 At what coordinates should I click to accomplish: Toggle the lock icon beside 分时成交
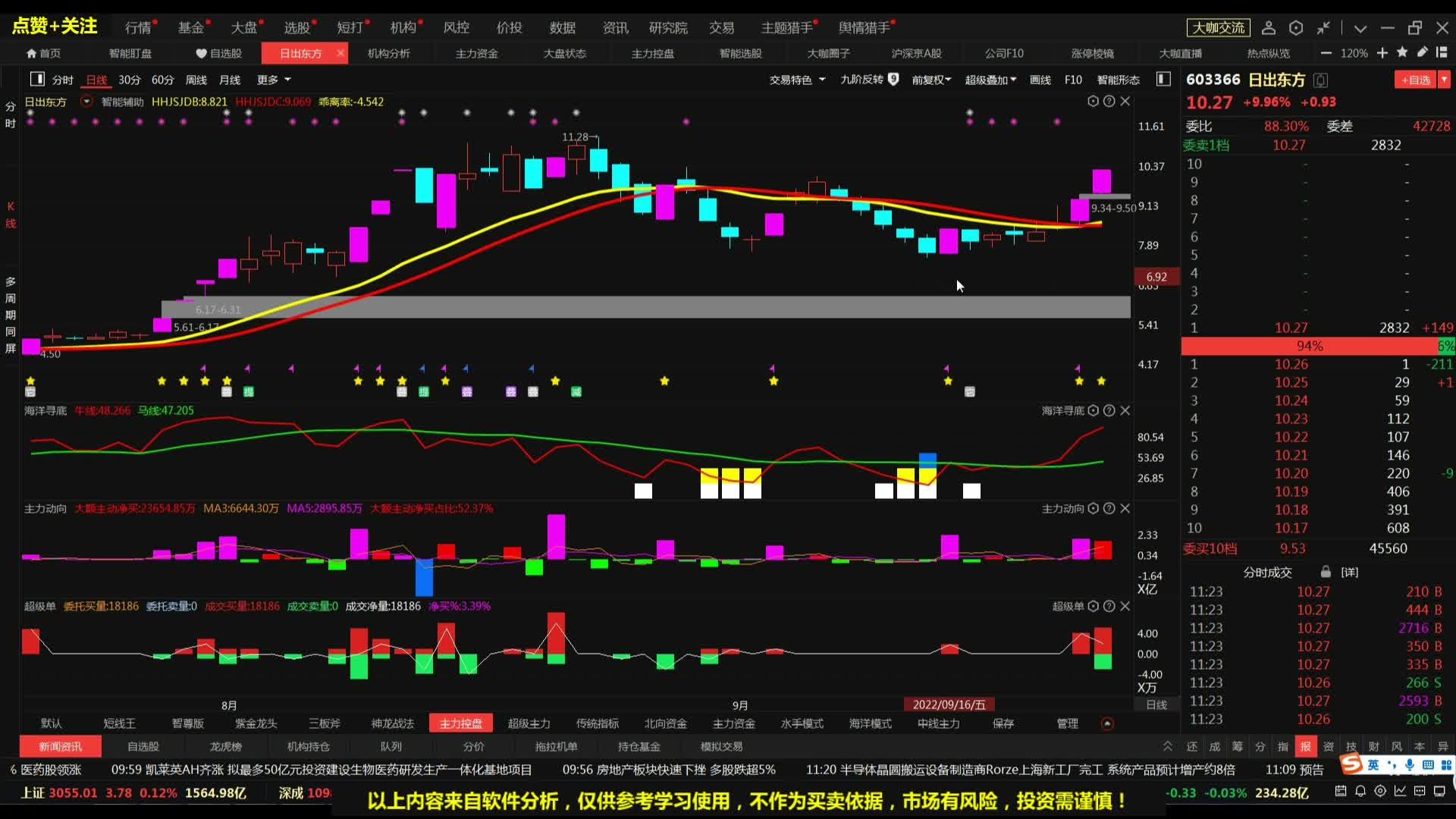point(1326,572)
